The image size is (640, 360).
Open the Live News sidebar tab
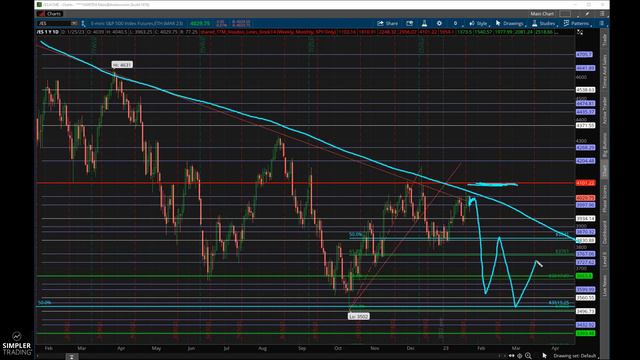604,285
